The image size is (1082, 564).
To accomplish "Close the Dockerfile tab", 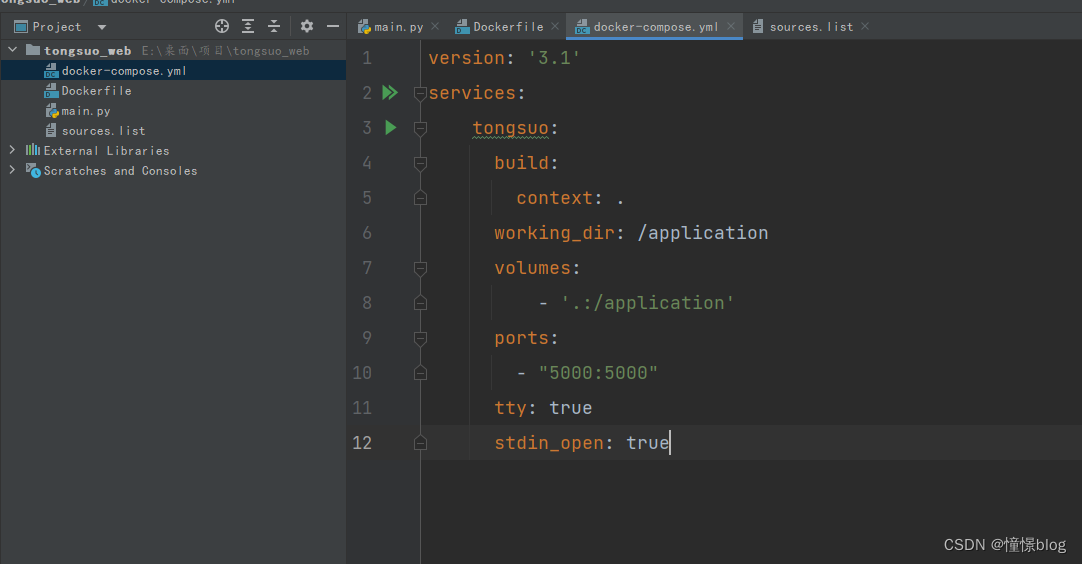I will pyautogui.click(x=555, y=26).
